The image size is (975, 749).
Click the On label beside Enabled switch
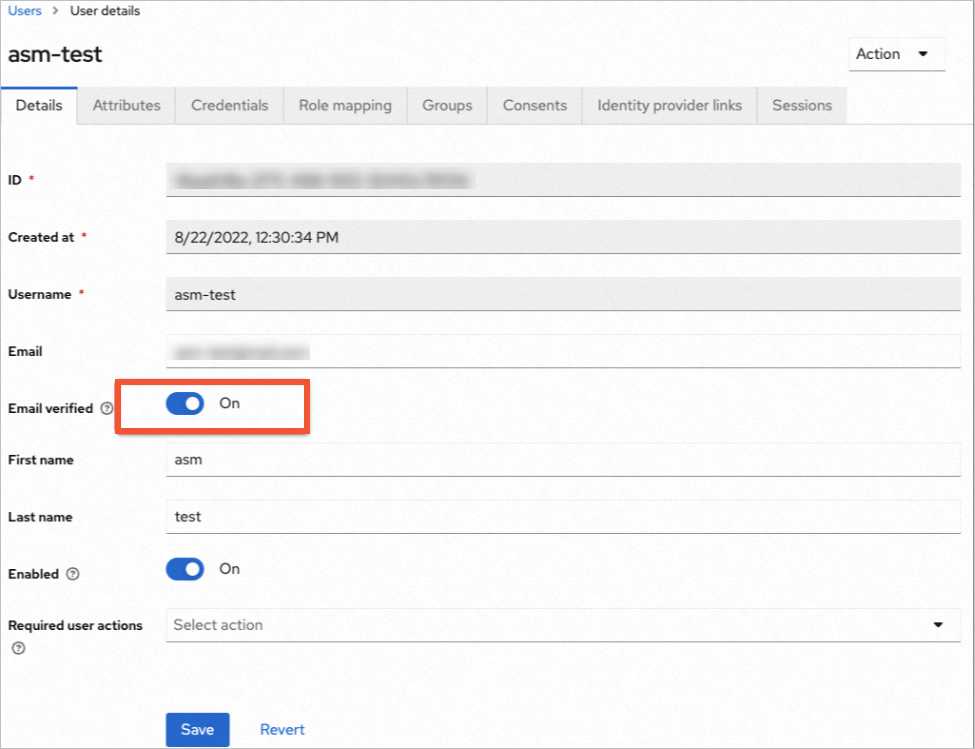click(x=229, y=569)
